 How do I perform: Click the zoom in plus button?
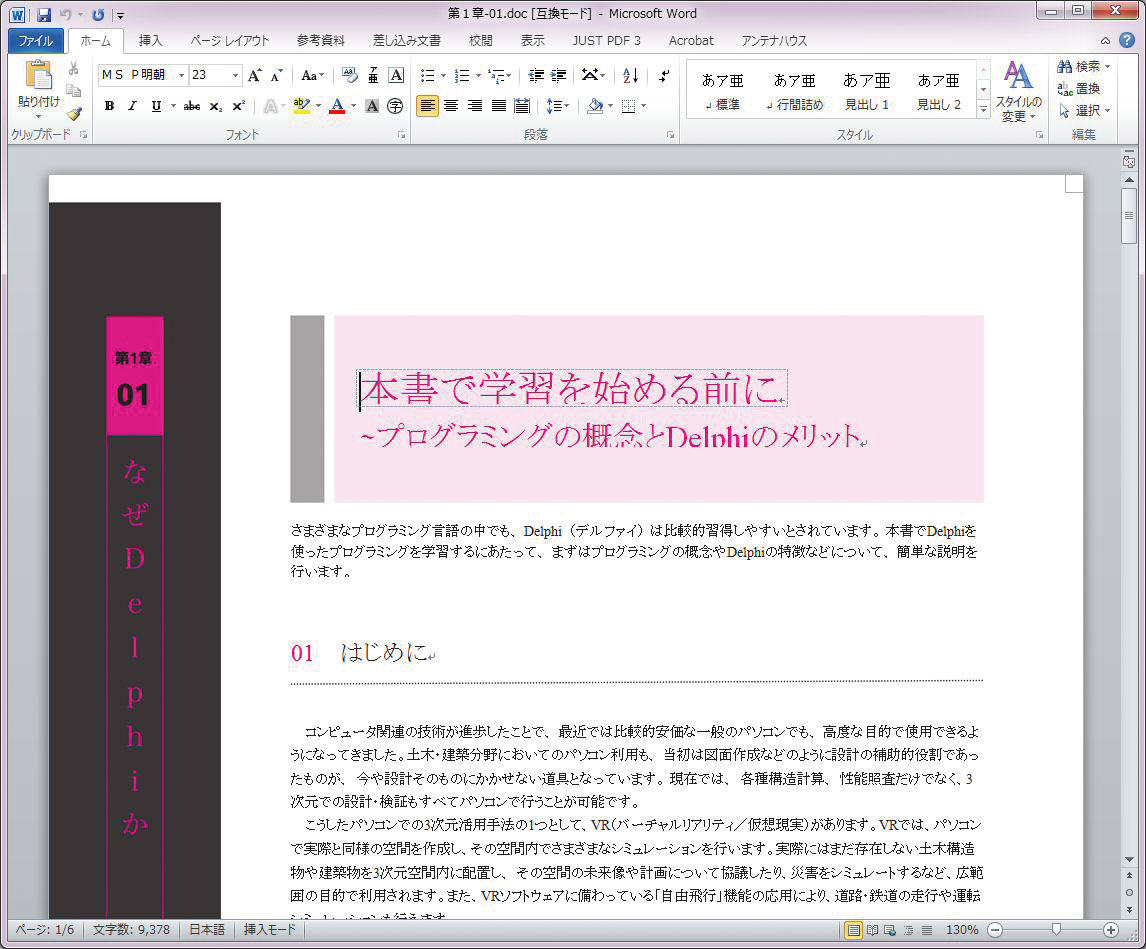coord(1111,930)
